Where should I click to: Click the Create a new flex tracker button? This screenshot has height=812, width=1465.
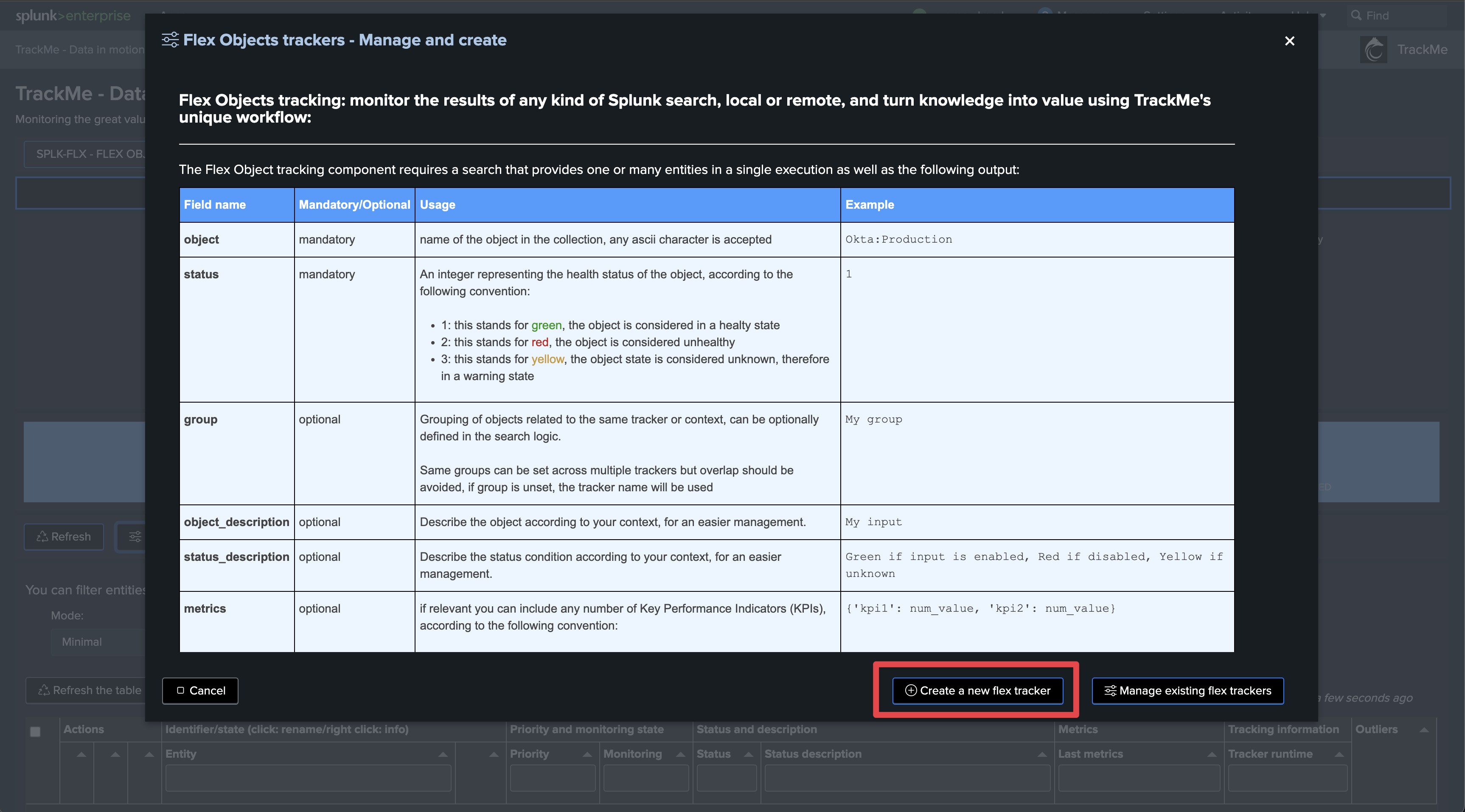pyautogui.click(x=977, y=690)
